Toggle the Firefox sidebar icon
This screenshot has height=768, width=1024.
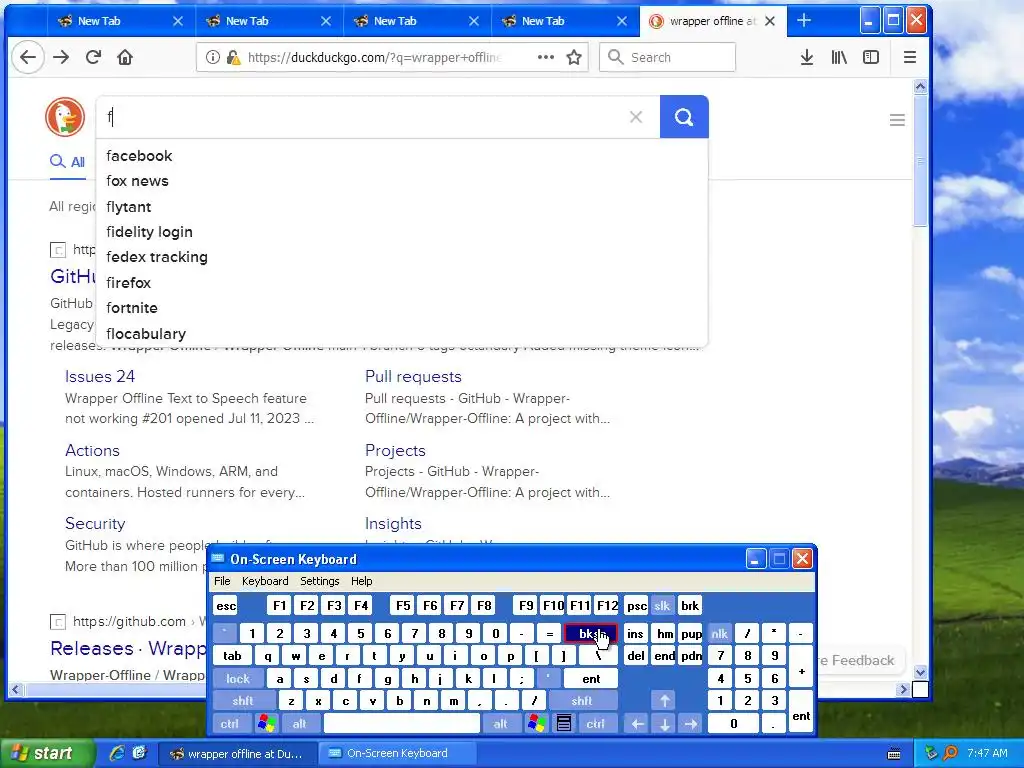(871, 57)
